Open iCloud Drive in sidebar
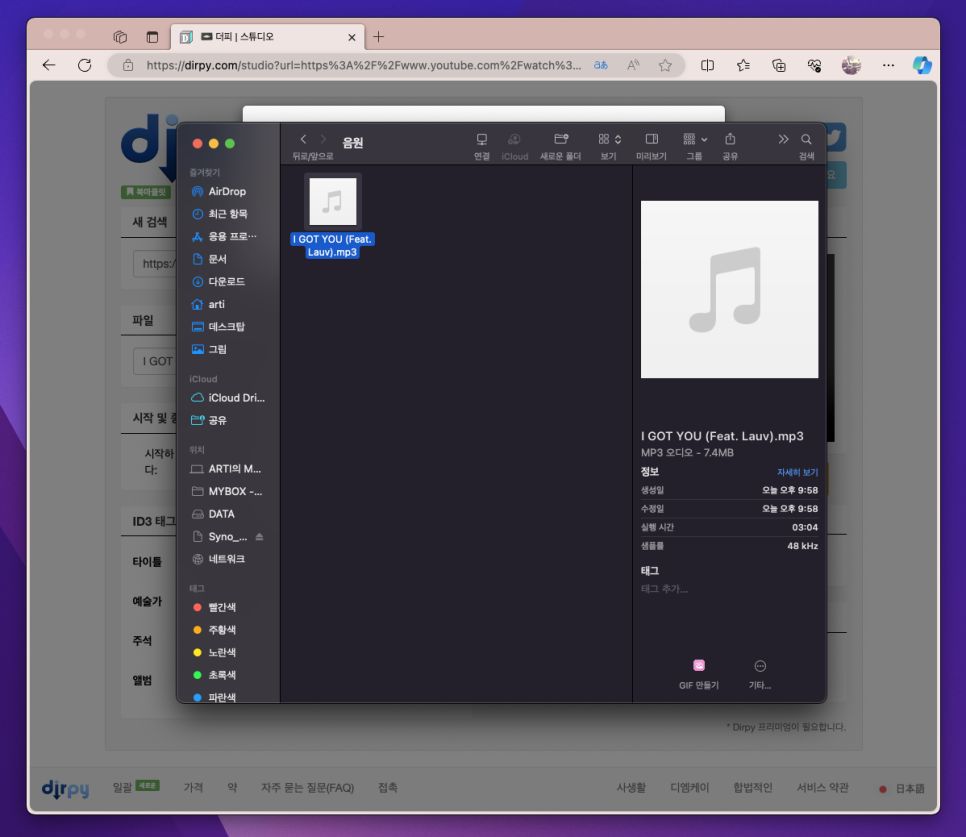 pos(227,398)
